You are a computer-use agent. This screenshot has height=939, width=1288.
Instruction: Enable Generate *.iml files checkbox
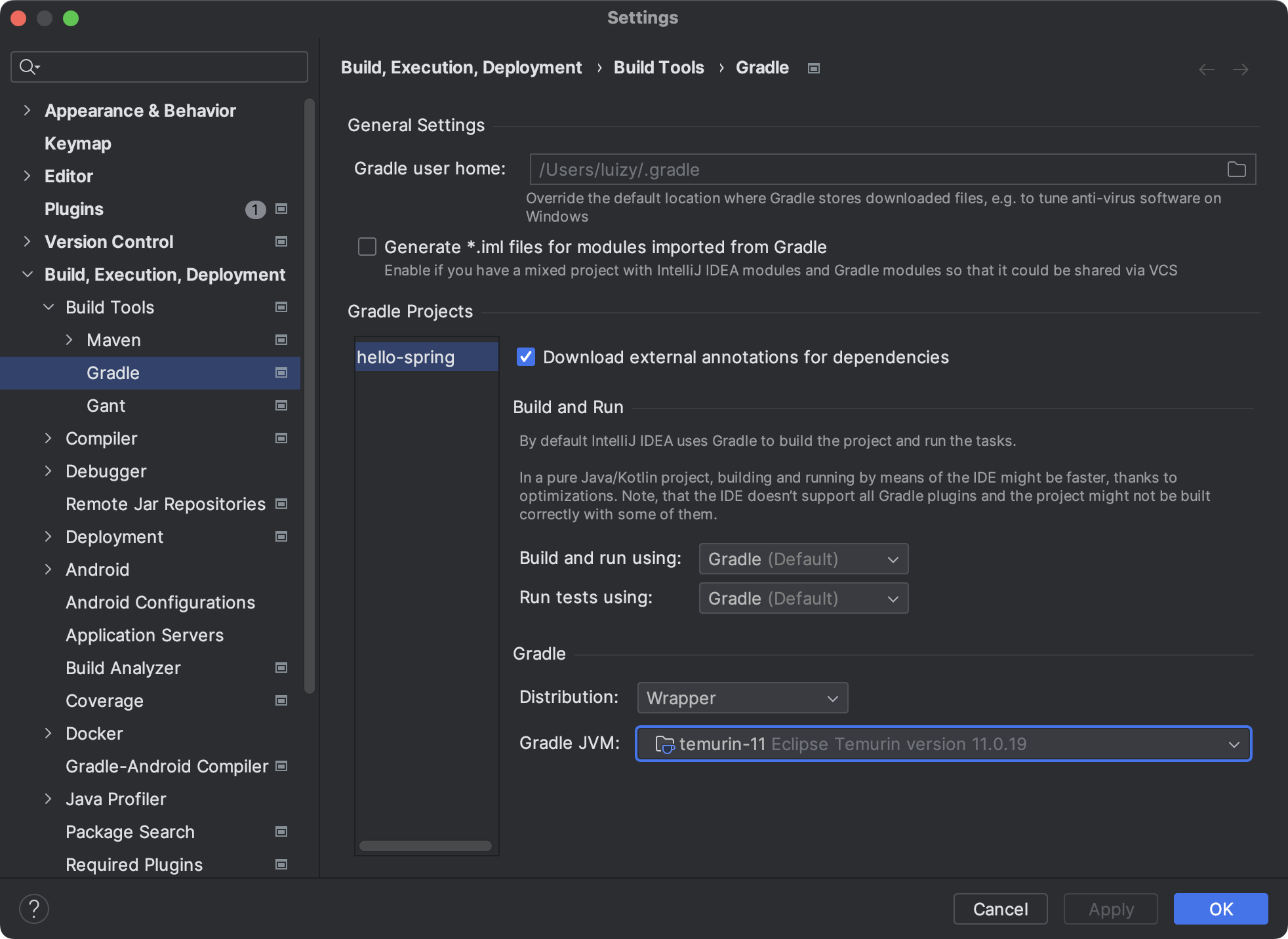(367, 247)
